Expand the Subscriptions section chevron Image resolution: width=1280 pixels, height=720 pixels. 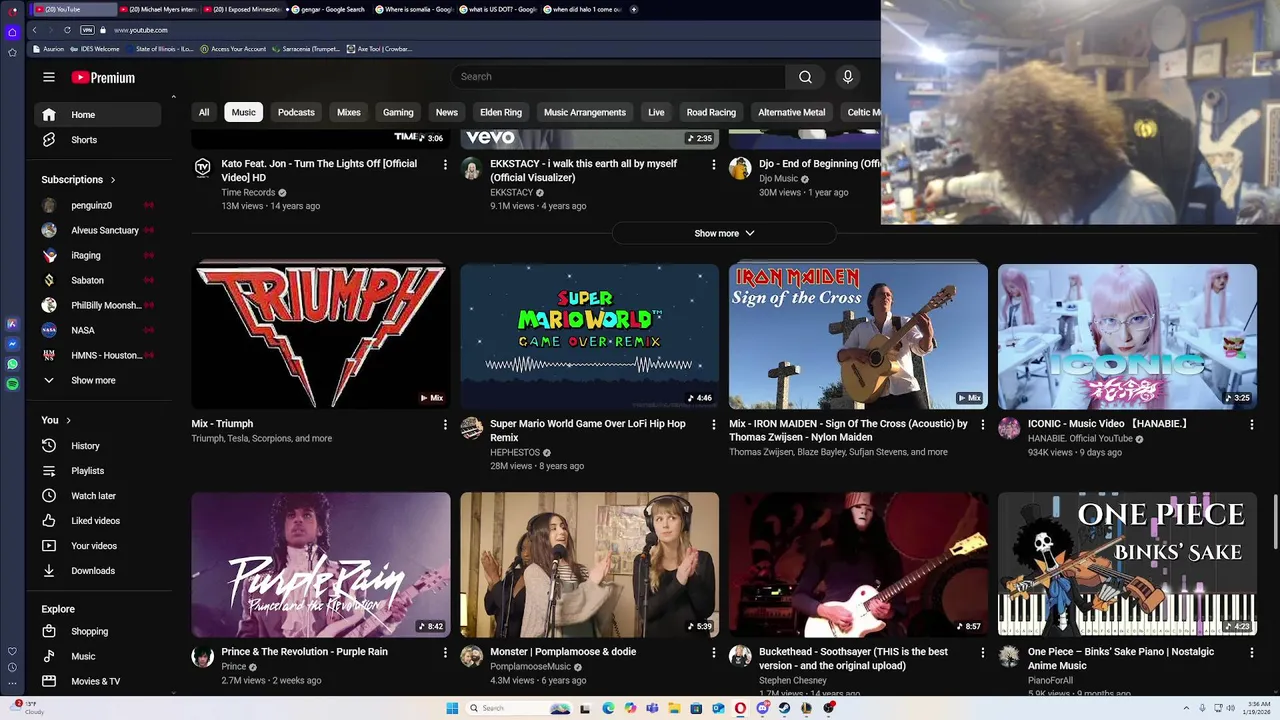pos(113,180)
